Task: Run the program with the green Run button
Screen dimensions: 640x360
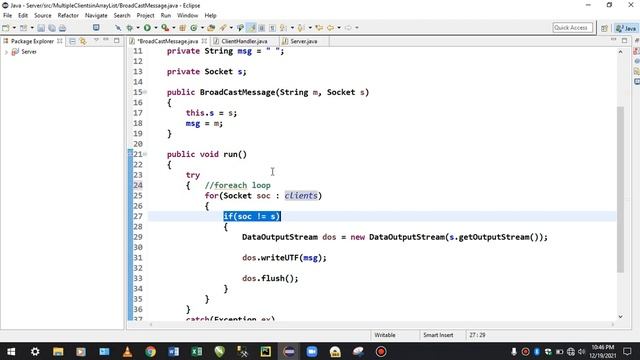Action: (x=147, y=28)
